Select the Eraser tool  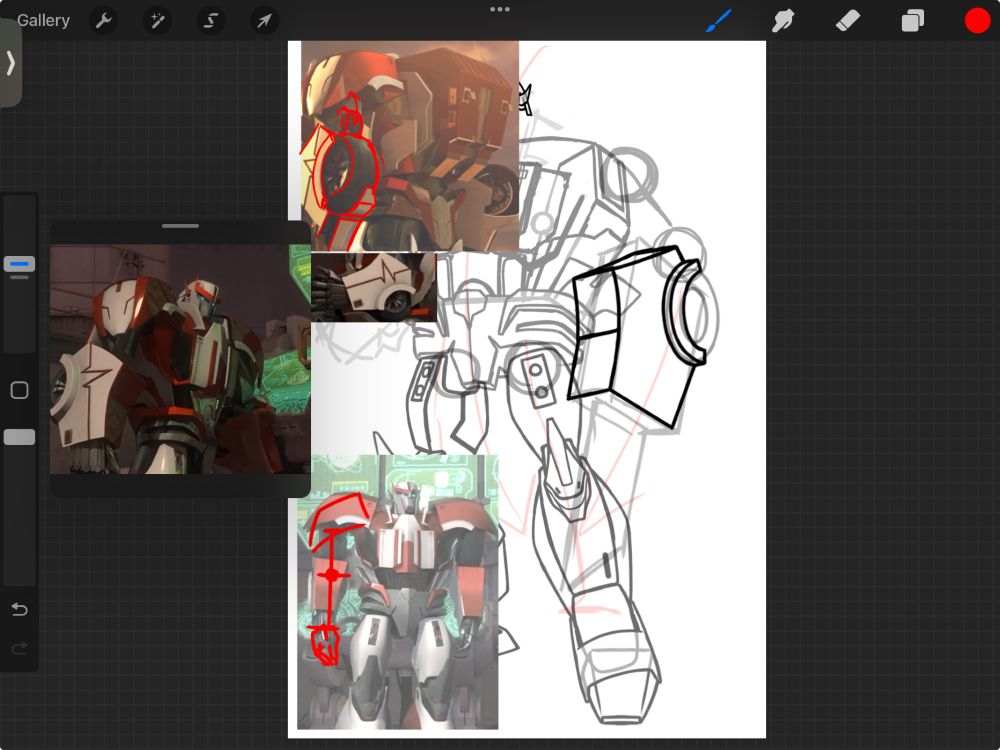pyautogui.click(x=847, y=20)
